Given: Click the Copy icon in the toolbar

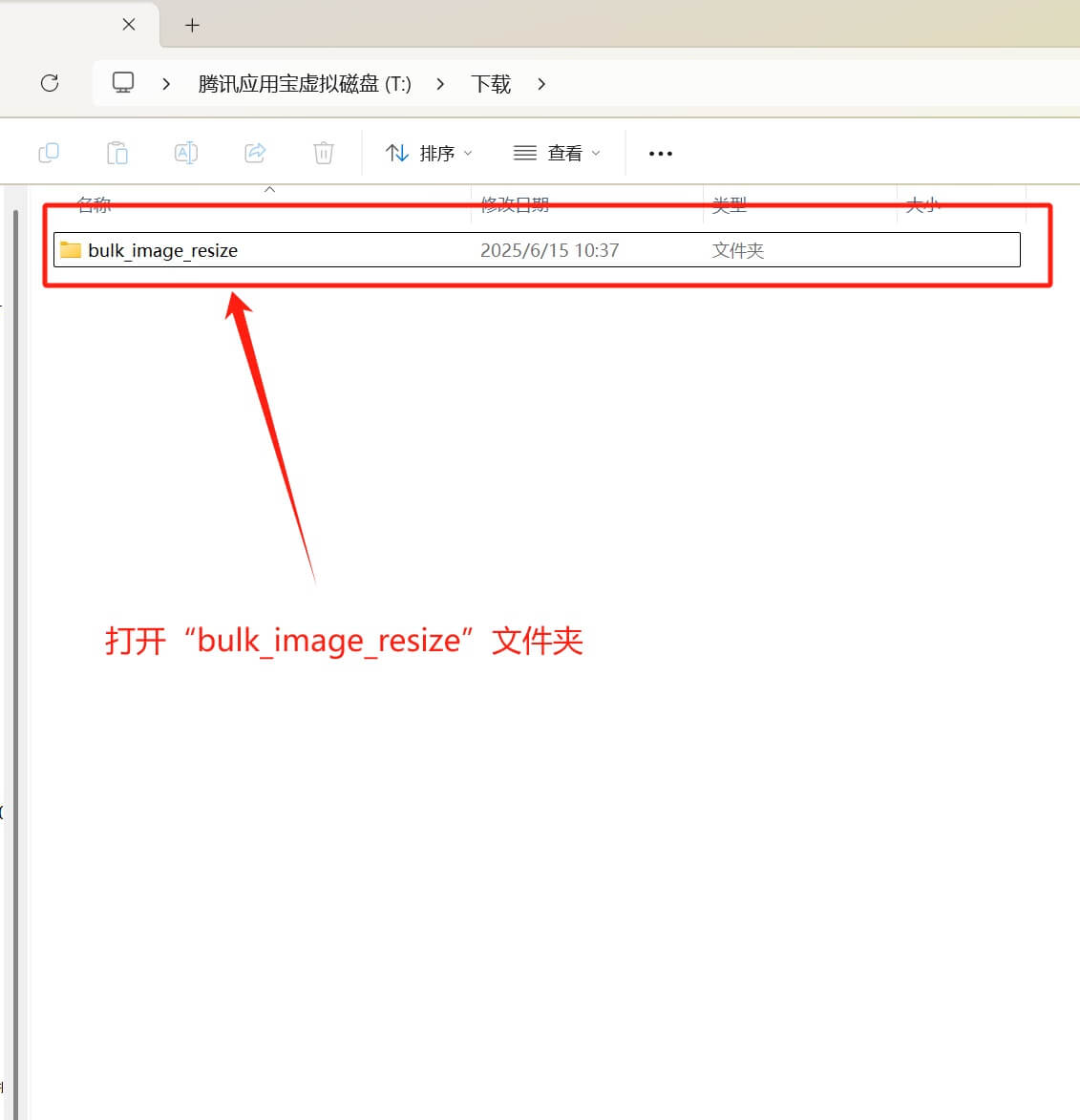Looking at the screenshot, I should coord(49,153).
